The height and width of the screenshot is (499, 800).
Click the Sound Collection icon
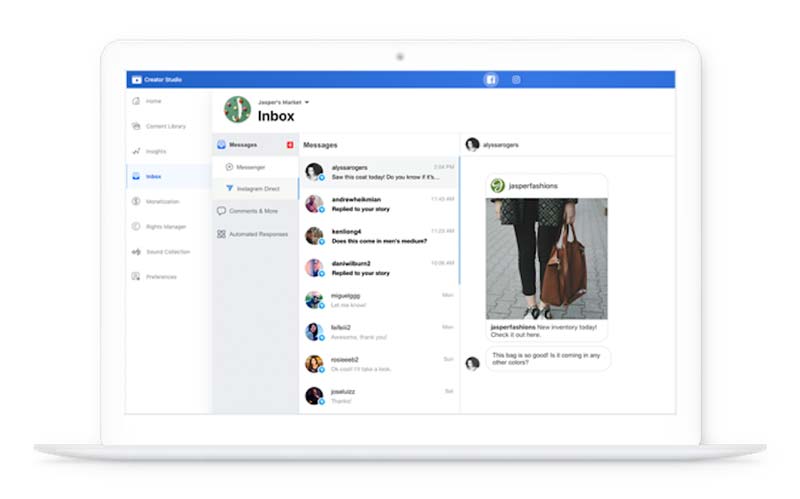click(136, 252)
